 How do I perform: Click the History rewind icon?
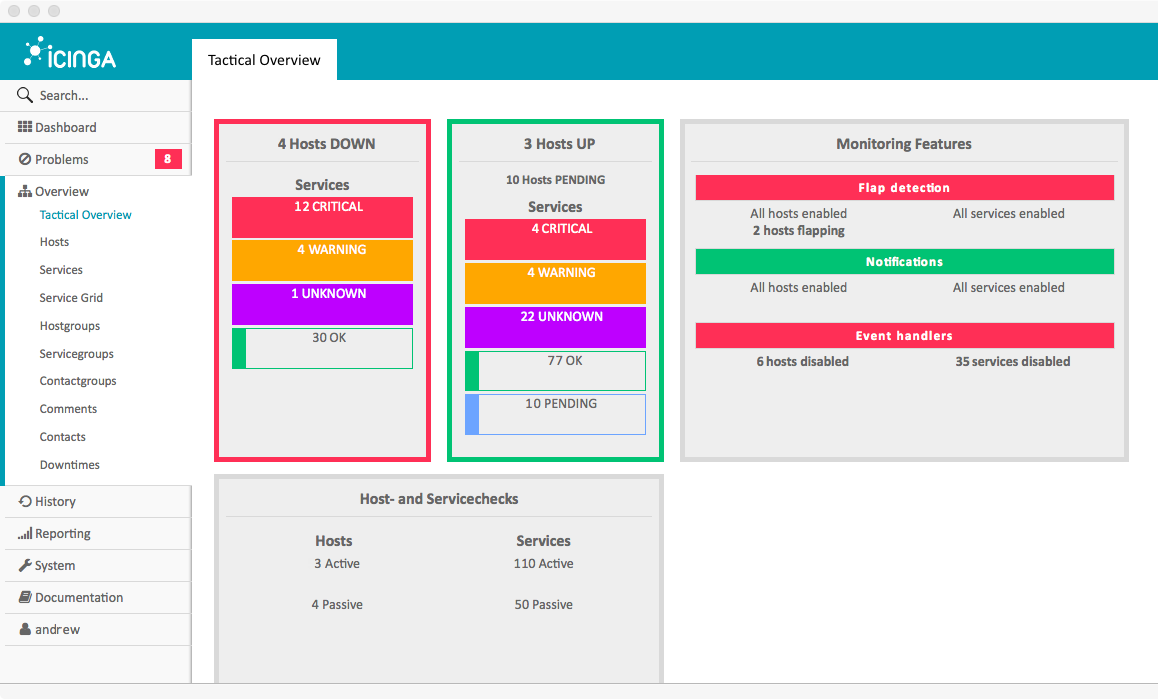25,501
